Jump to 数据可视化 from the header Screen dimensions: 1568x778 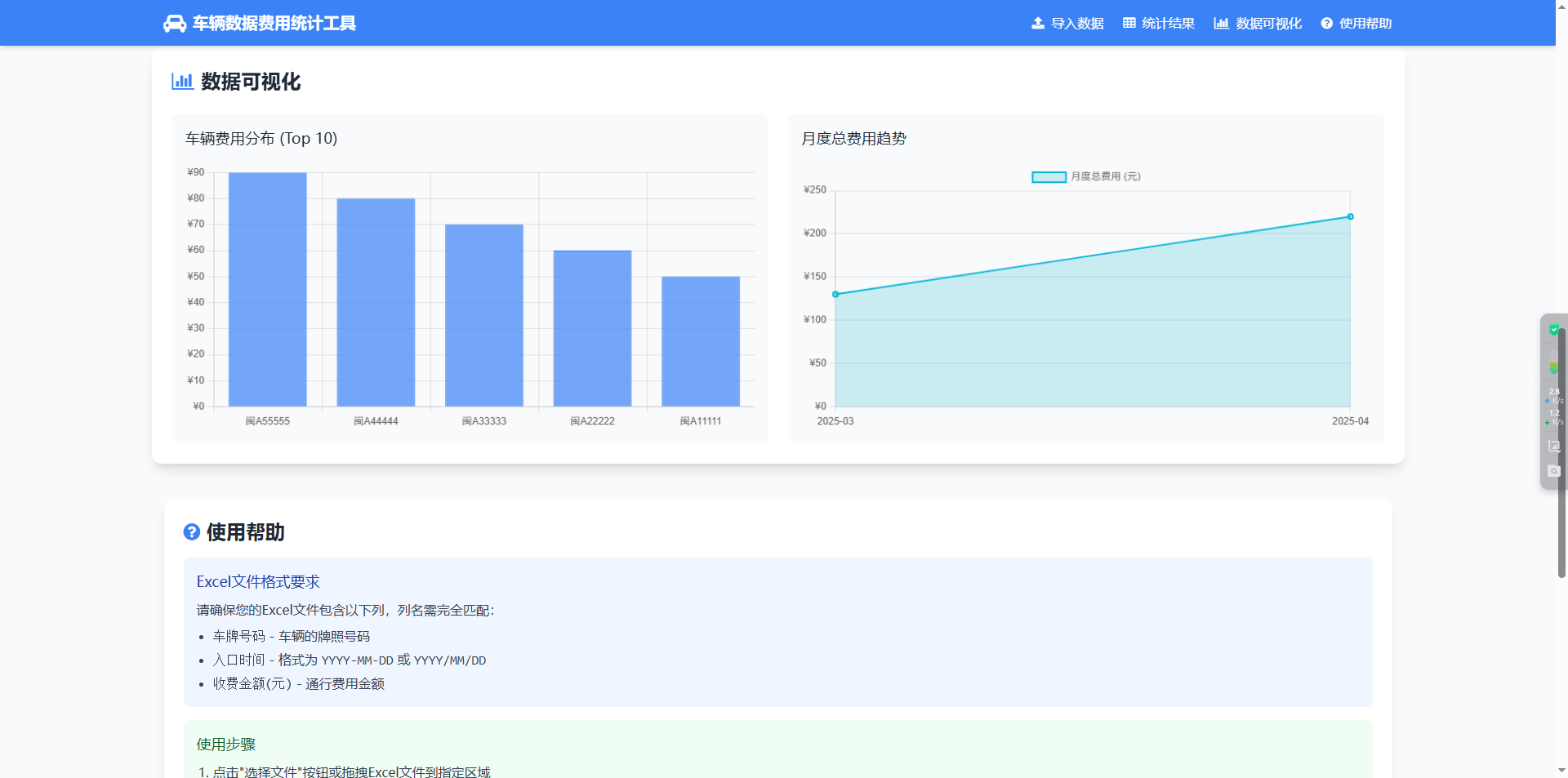click(x=1258, y=24)
